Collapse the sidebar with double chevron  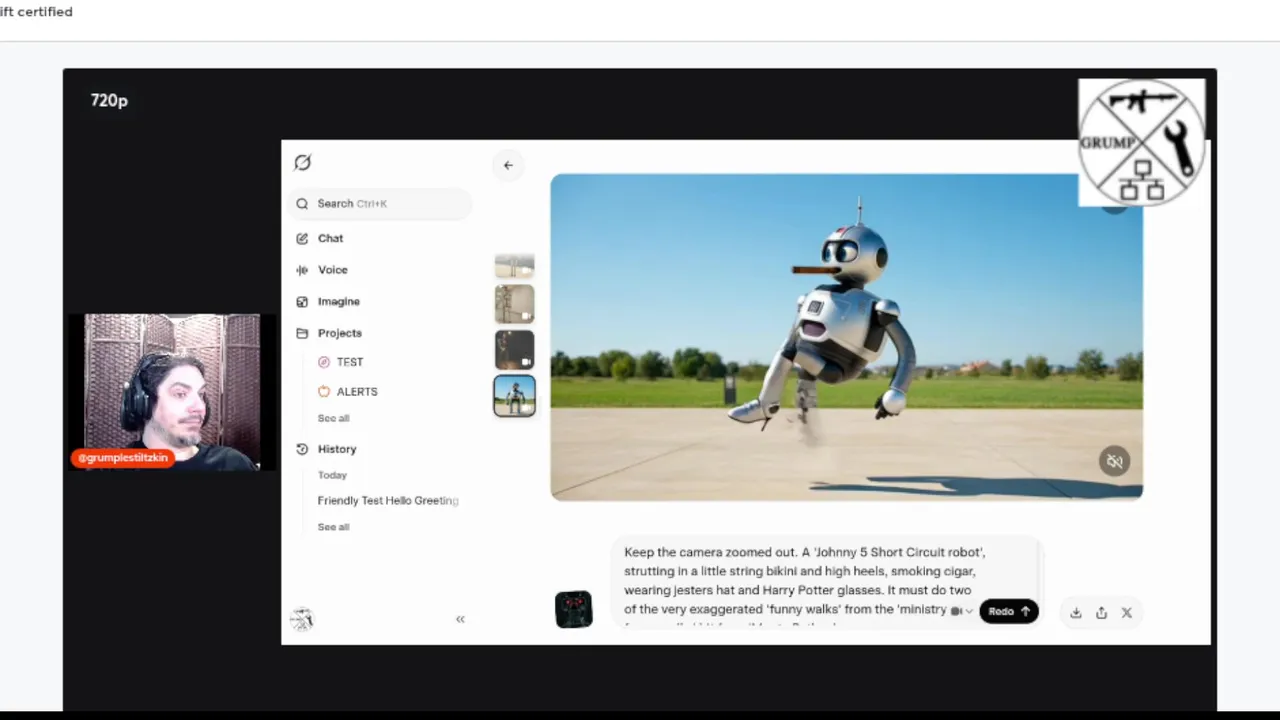(460, 620)
